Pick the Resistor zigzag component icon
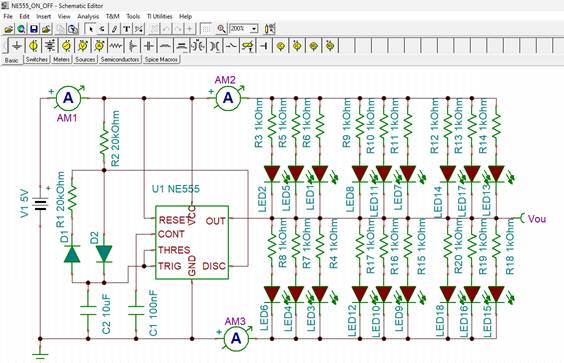Viewport: 564px width, 363px height. [x=116, y=46]
